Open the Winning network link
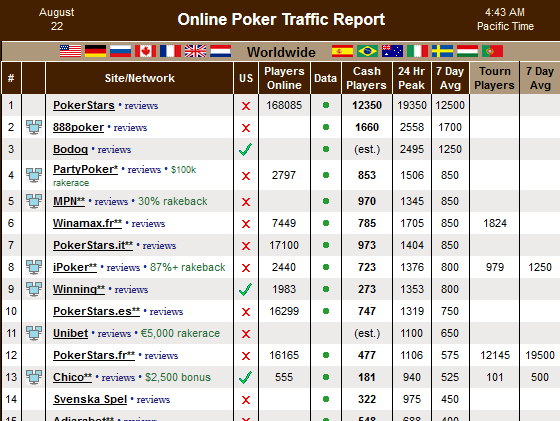The height and width of the screenshot is (421, 560). coord(79,289)
